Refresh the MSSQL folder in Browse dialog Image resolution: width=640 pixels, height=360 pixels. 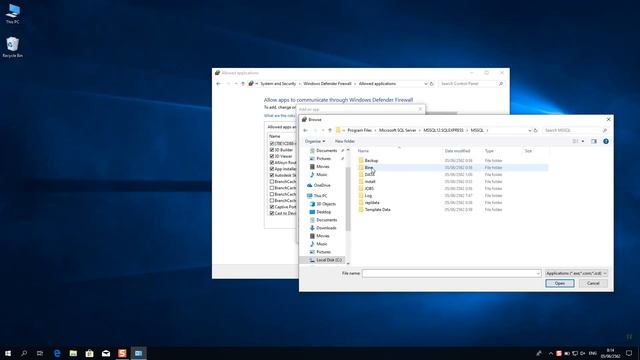pos(536,130)
